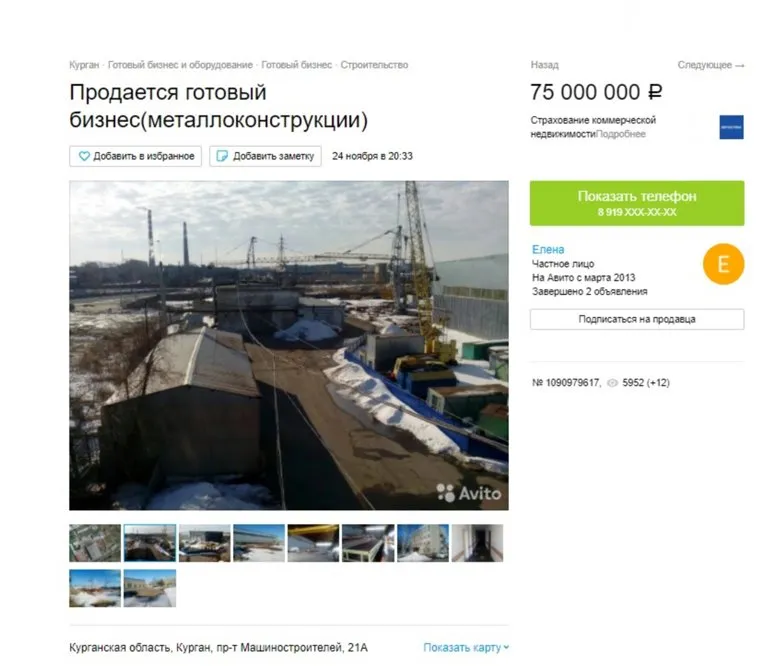
Task: Open Подробнее insurance details link
Action: (620, 134)
